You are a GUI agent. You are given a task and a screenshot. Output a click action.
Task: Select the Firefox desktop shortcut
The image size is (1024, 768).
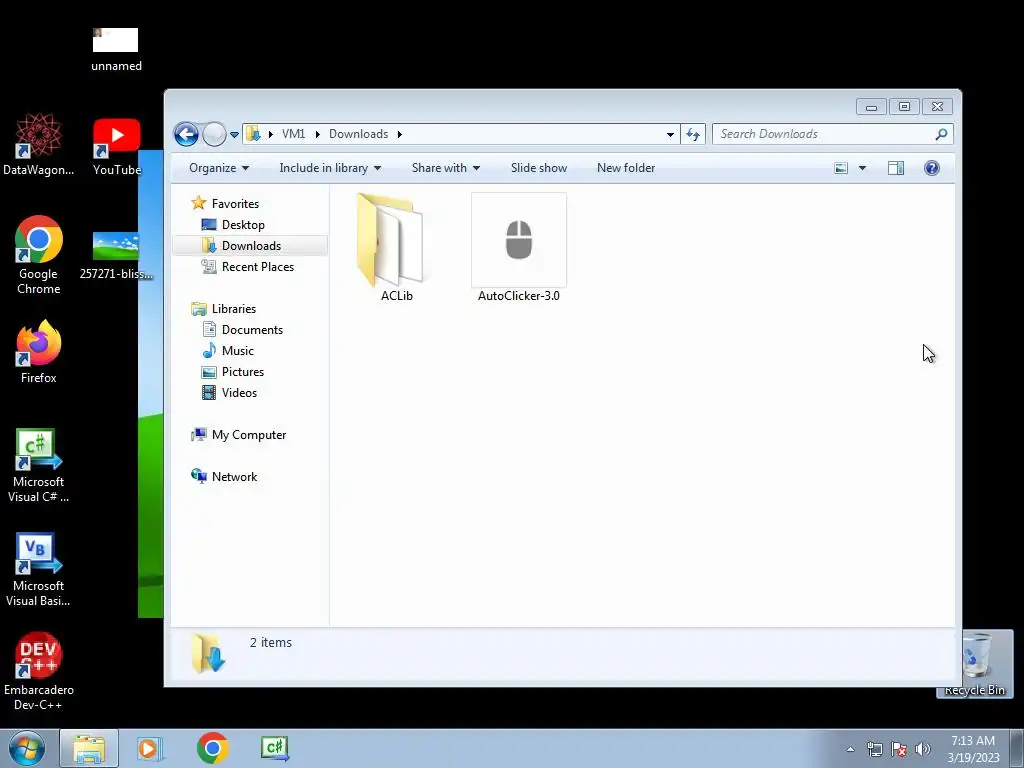39,351
